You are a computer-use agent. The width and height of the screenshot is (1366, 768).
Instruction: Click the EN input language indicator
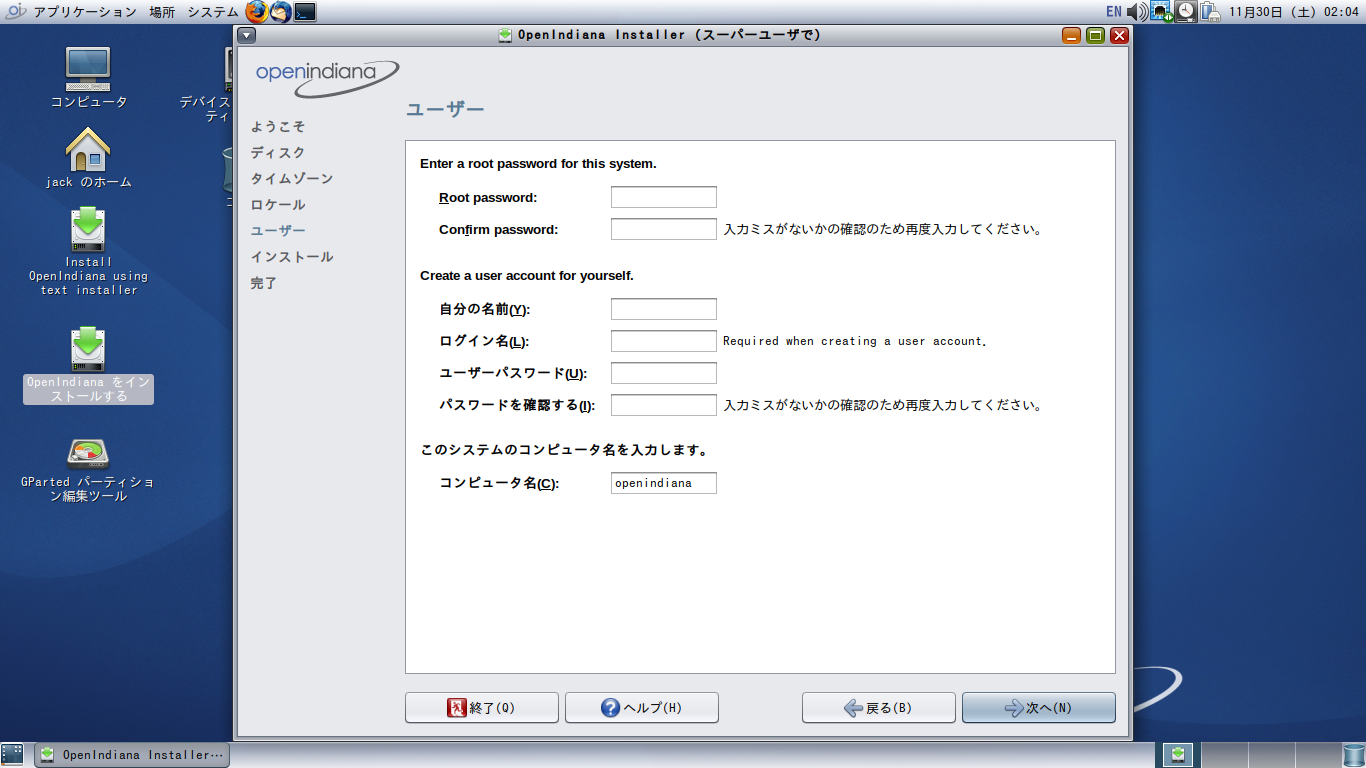pos(1114,12)
